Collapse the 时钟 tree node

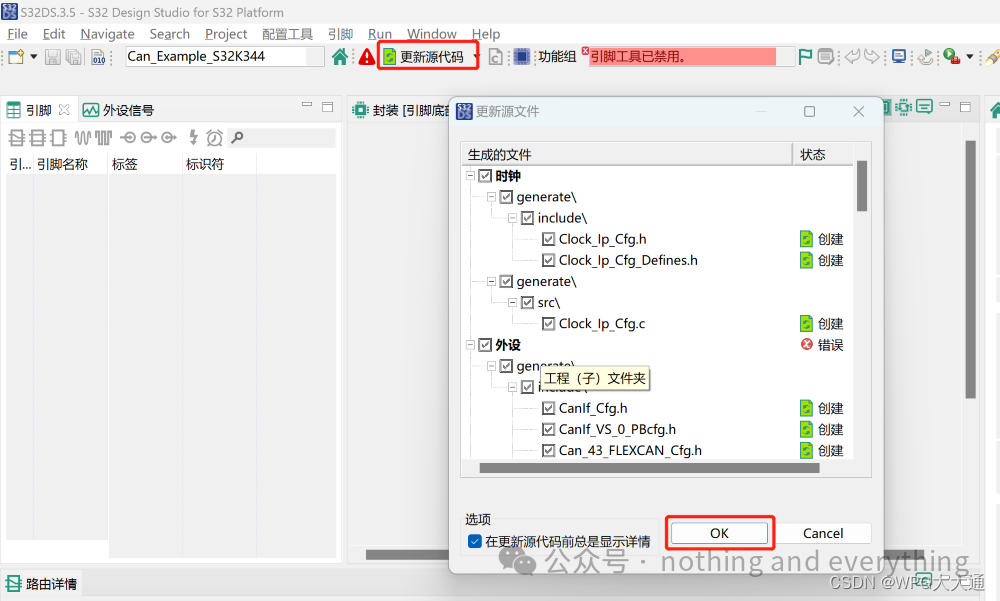470,175
